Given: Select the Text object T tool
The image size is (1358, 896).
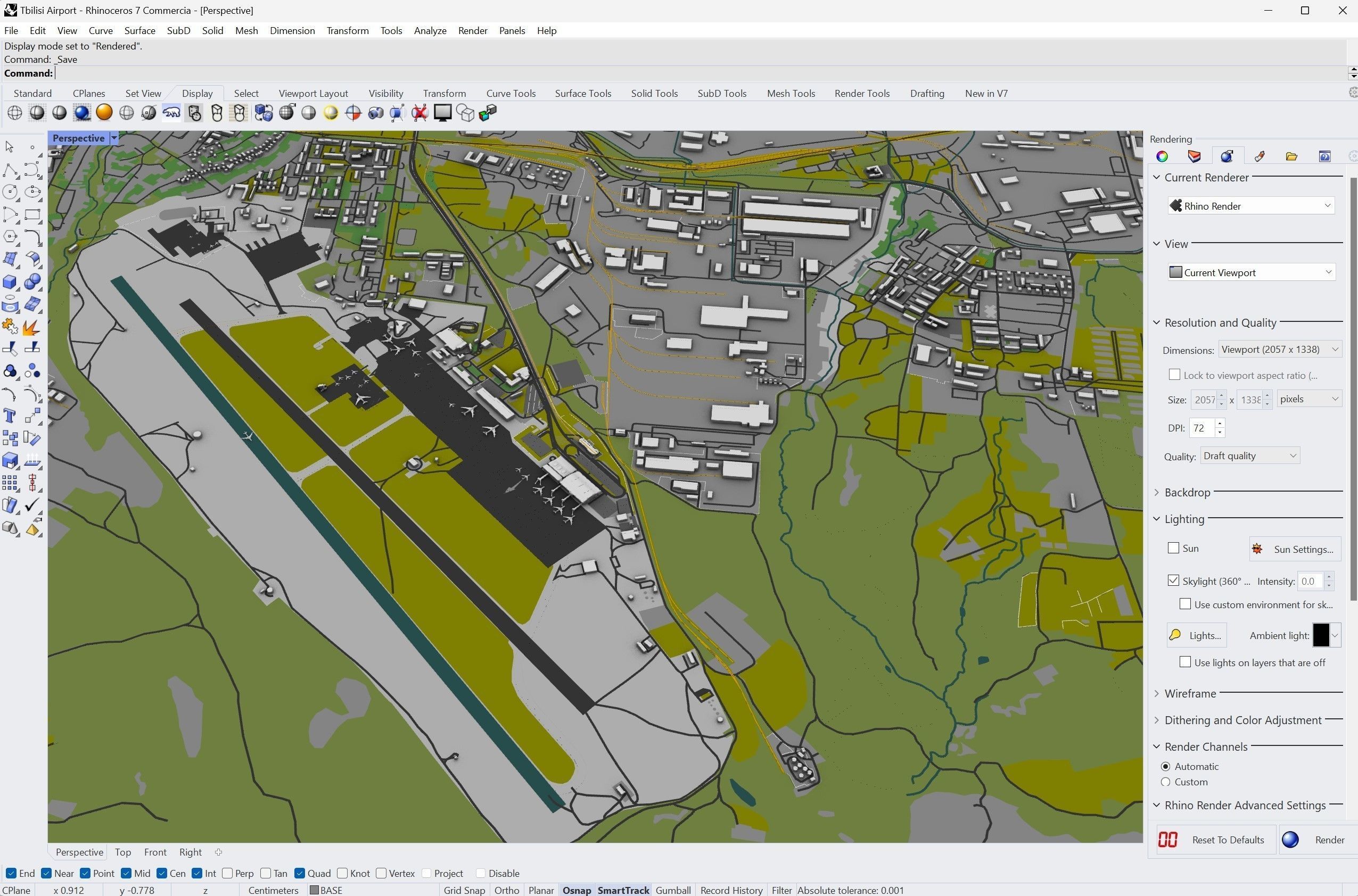Looking at the screenshot, I should (x=10, y=416).
